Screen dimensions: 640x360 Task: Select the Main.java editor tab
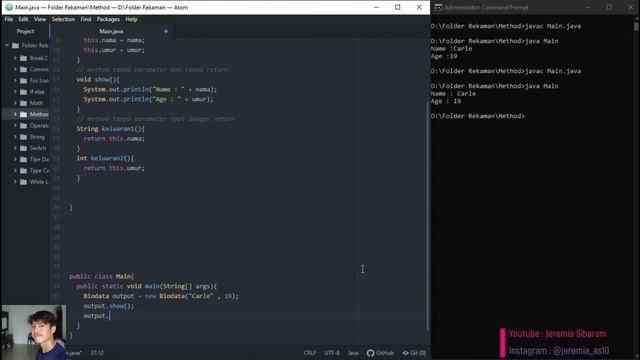[x=111, y=31]
